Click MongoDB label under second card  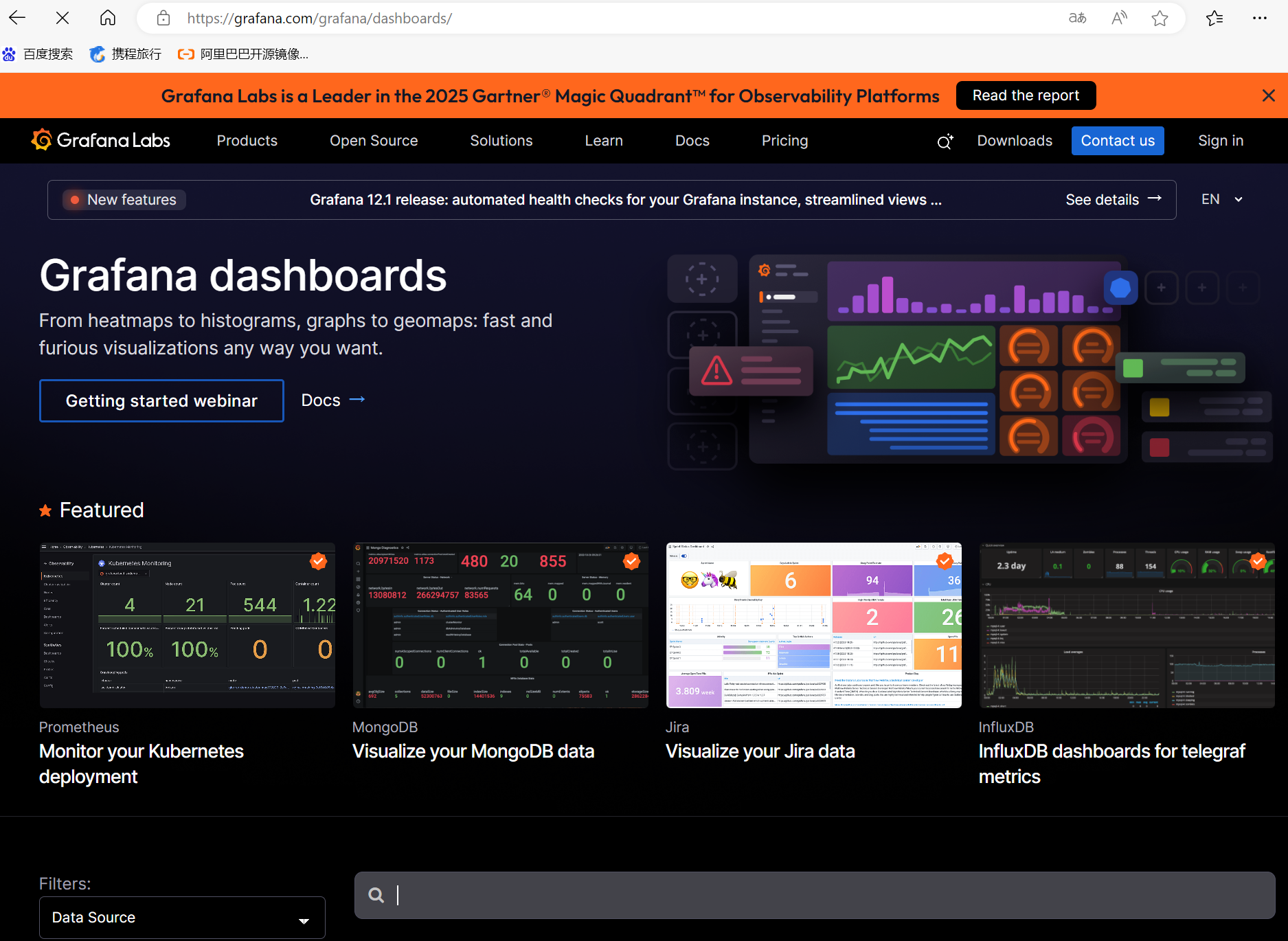click(x=385, y=727)
